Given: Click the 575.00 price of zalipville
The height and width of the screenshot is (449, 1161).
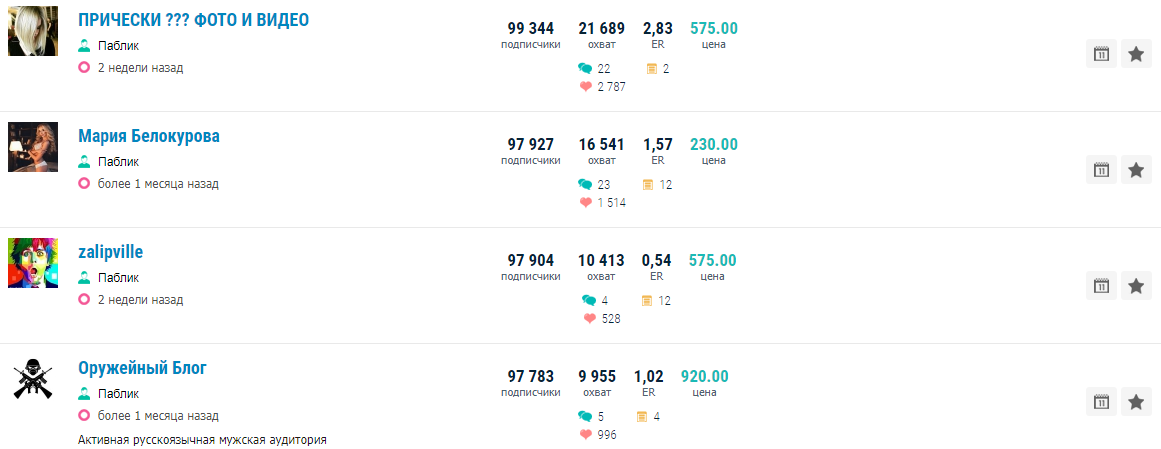Looking at the screenshot, I should click(713, 261).
